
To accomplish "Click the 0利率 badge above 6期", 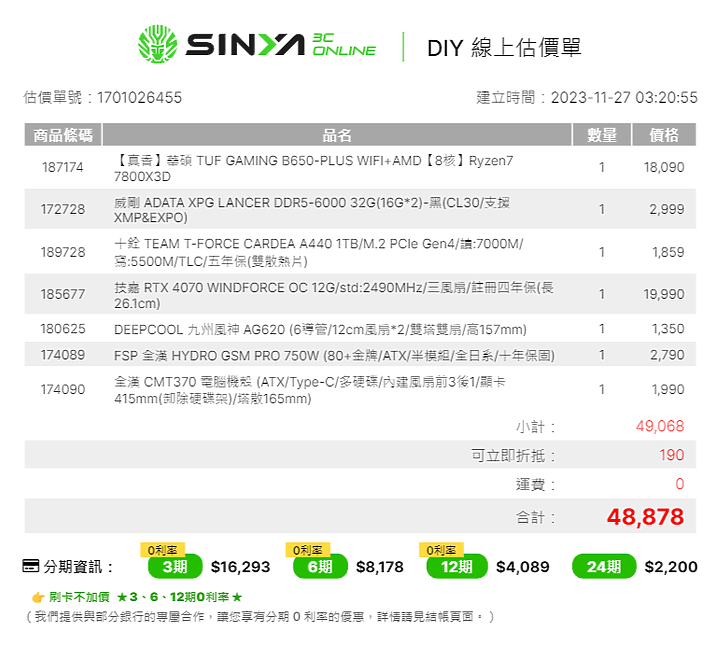I will point(308,550).
